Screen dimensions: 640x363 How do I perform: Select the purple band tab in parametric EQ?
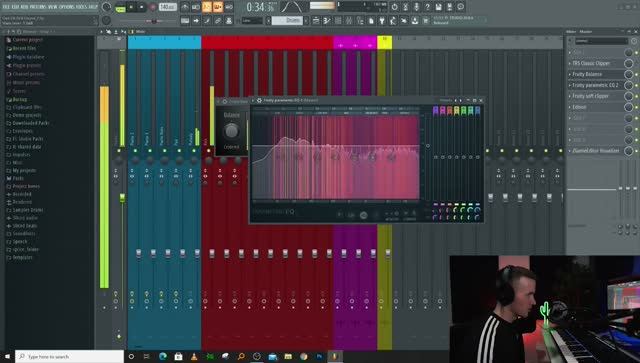pos(436,110)
